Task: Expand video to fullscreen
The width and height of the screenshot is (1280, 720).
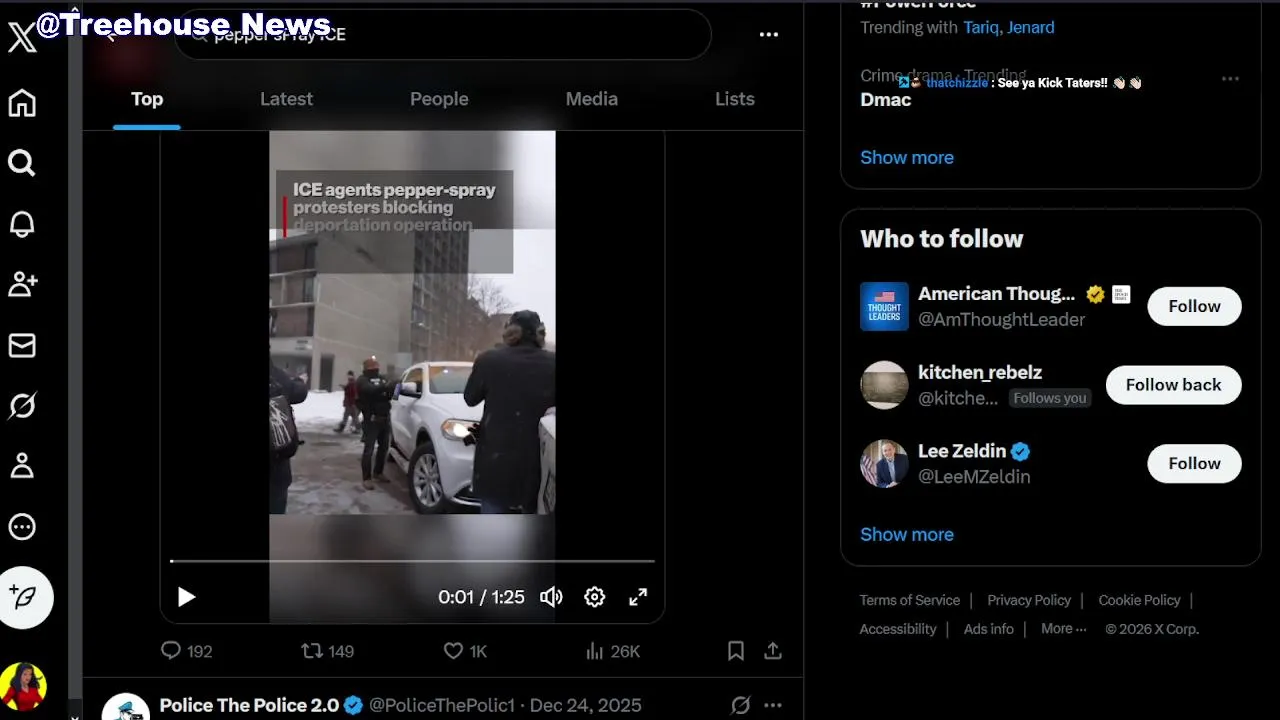Action: (638, 597)
